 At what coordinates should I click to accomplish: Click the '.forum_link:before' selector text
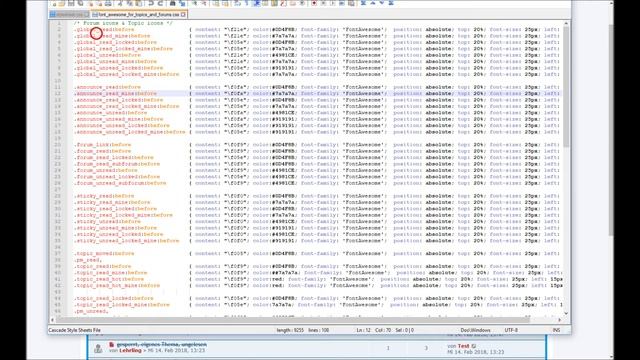(x=102, y=144)
